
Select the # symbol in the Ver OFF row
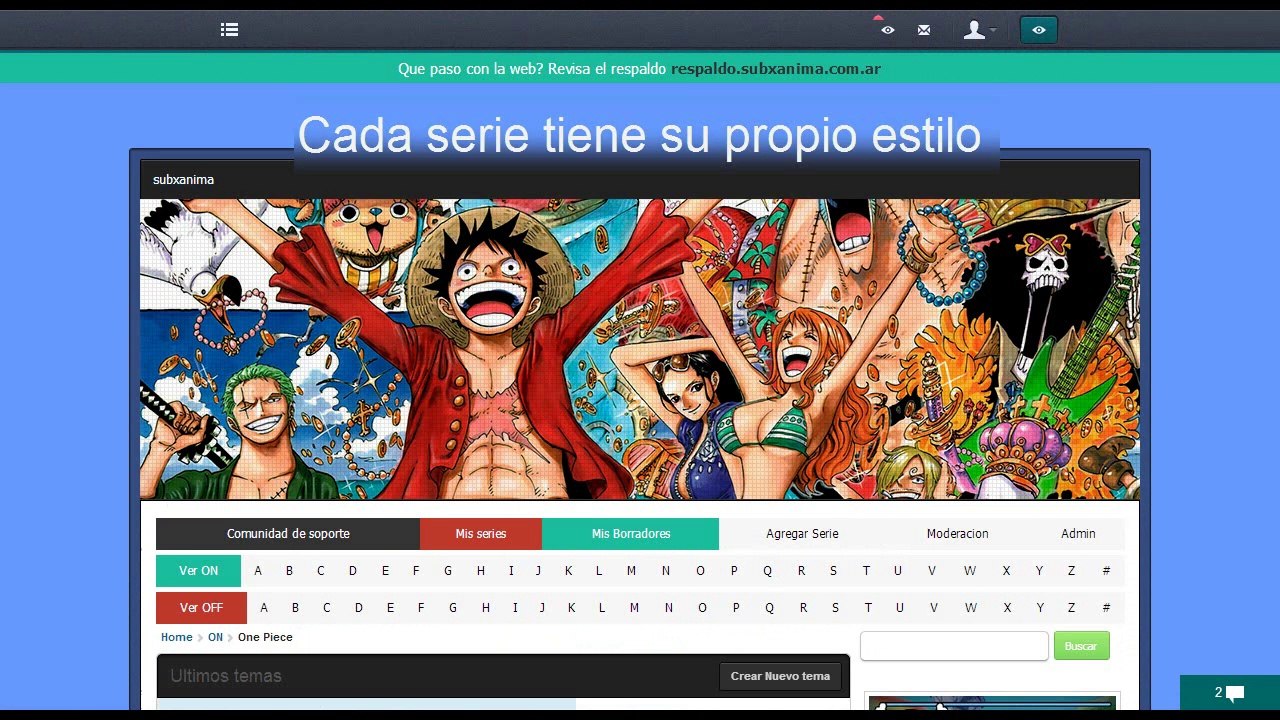click(1106, 608)
